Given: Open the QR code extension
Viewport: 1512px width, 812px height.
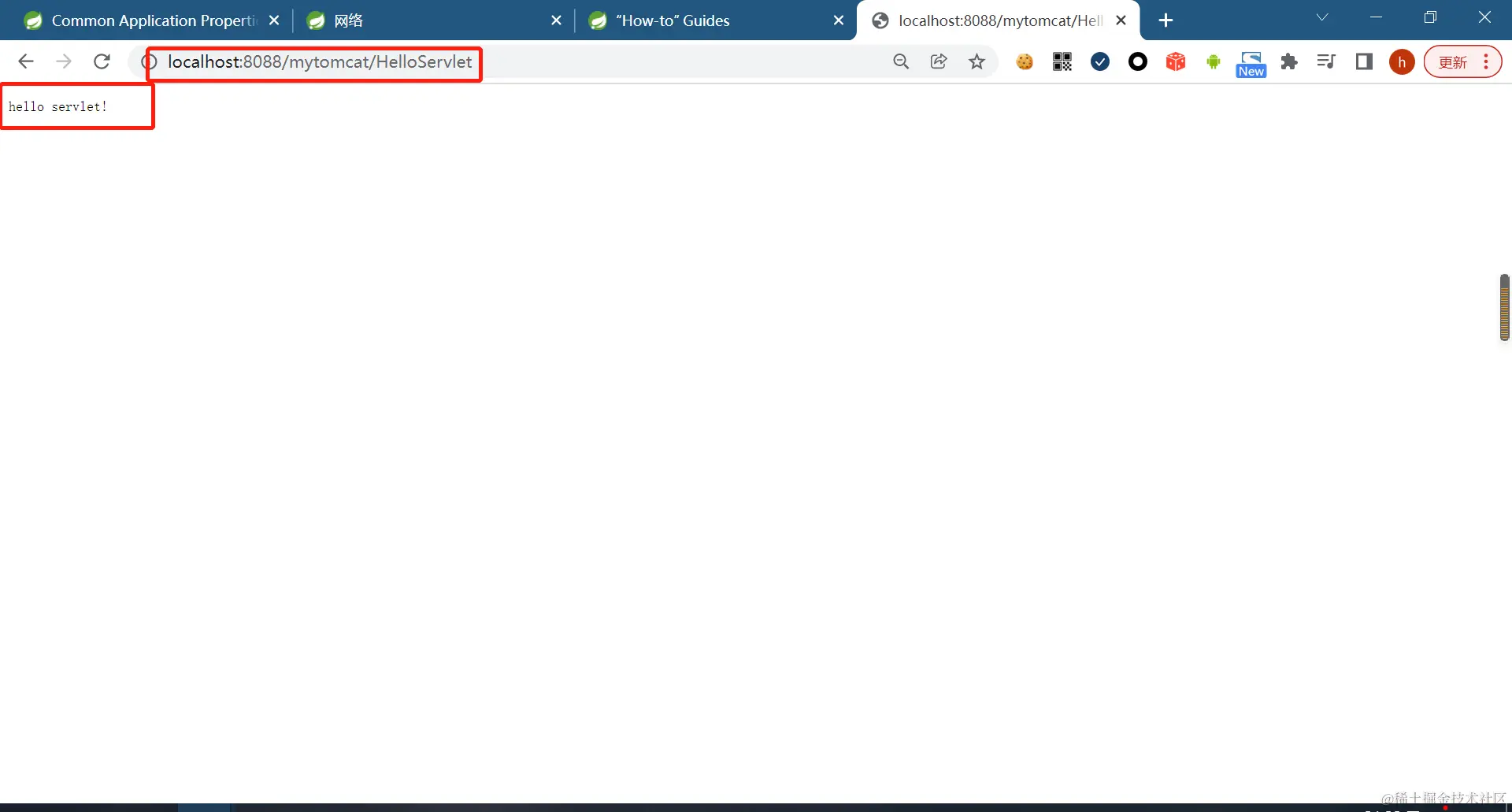Looking at the screenshot, I should click(1062, 61).
